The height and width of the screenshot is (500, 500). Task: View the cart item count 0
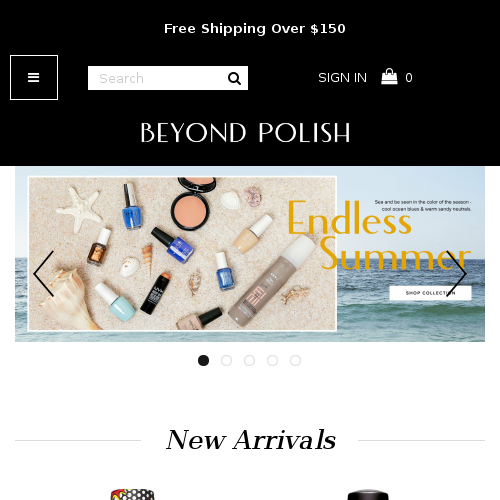(409, 78)
